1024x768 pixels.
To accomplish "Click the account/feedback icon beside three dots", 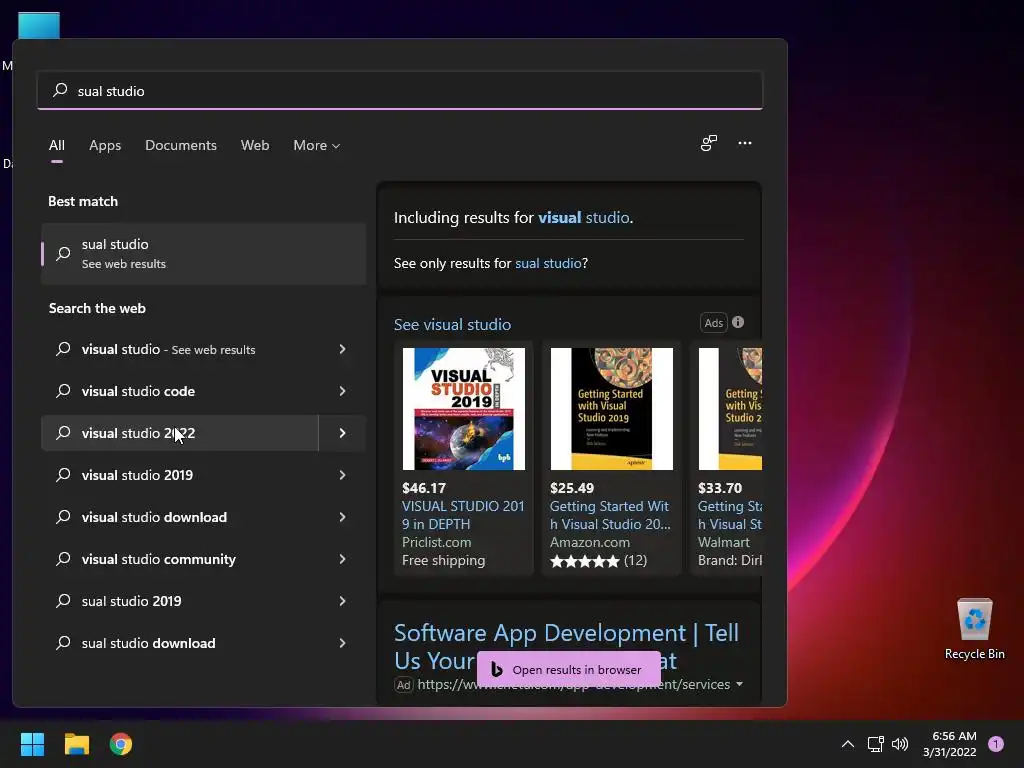I will (709, 143).
